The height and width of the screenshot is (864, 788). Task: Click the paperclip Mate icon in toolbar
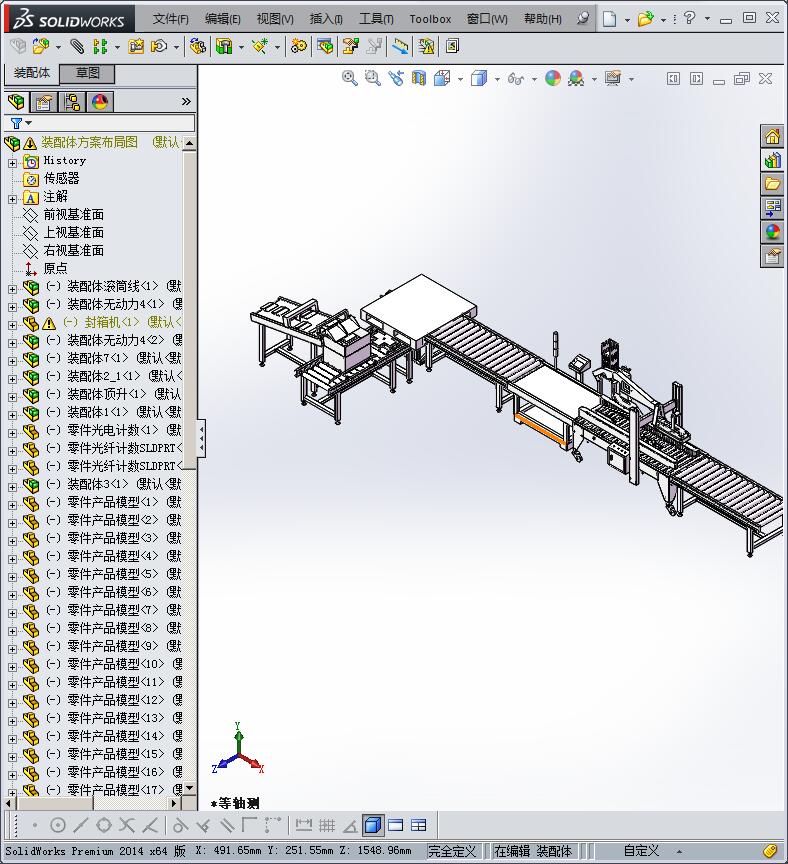77,47
